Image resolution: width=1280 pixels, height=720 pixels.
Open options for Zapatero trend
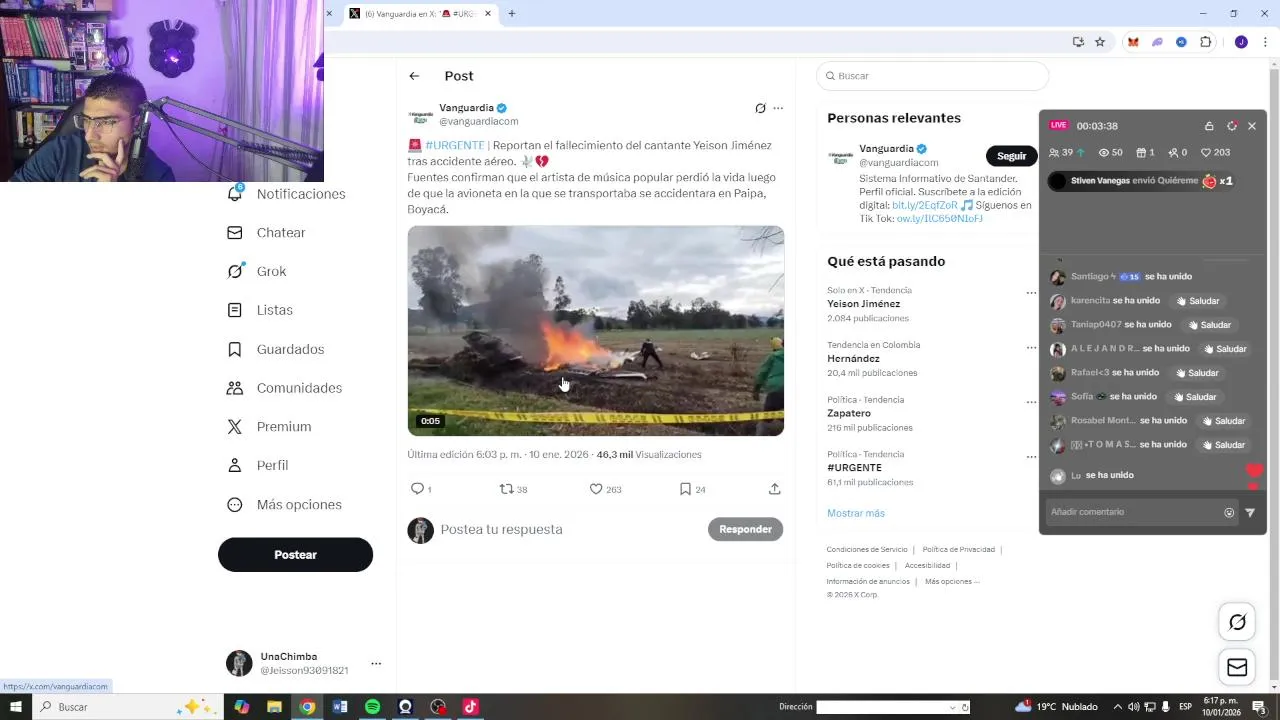click(x=1031, y=402)
